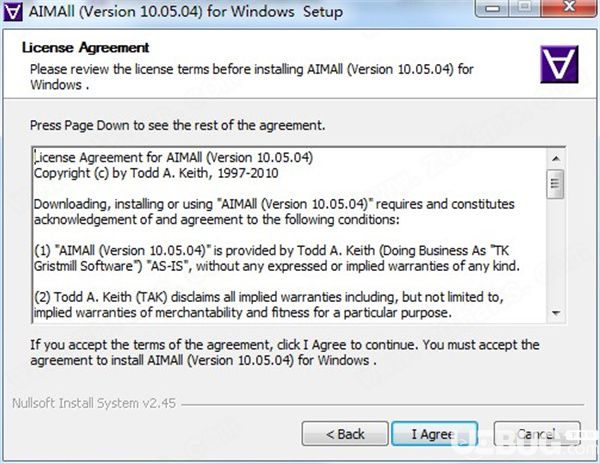Viewport: 600px width, 464px height.
Task: Click the license scrollbar down arrow
Action: point(556,313)
